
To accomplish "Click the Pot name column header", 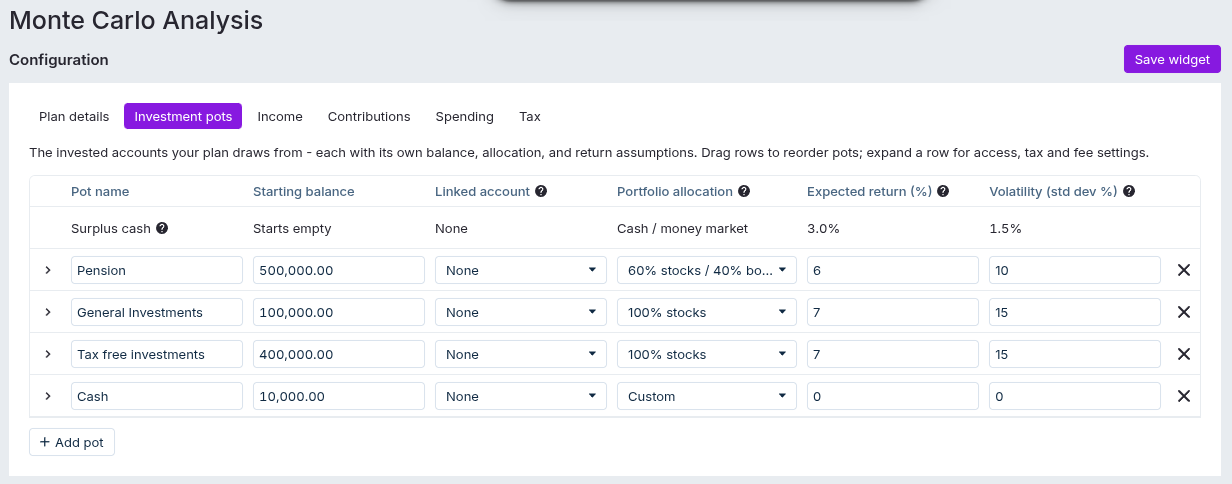I will tap(100, 191).
